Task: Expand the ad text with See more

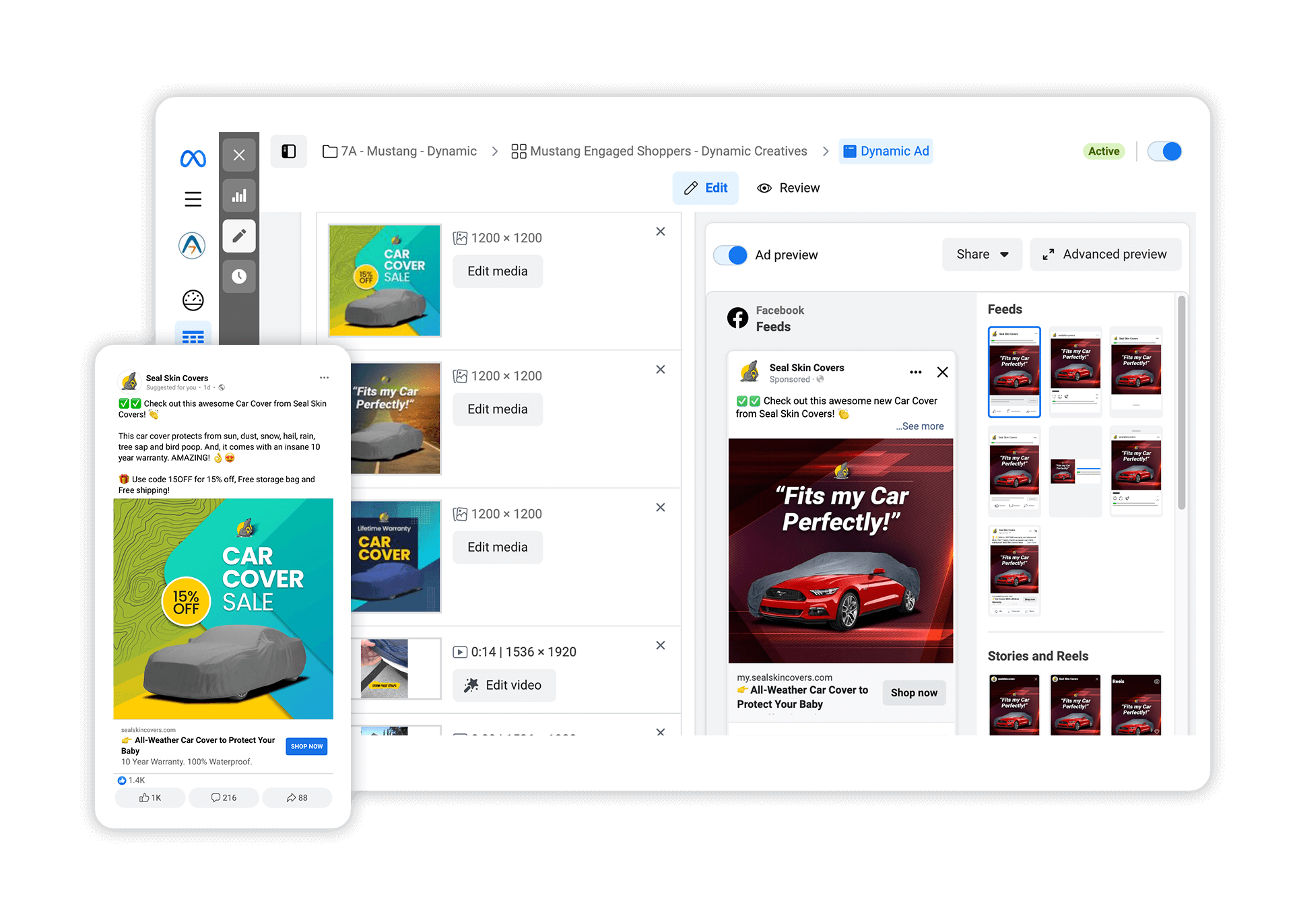Action: [x=920, y=426]
